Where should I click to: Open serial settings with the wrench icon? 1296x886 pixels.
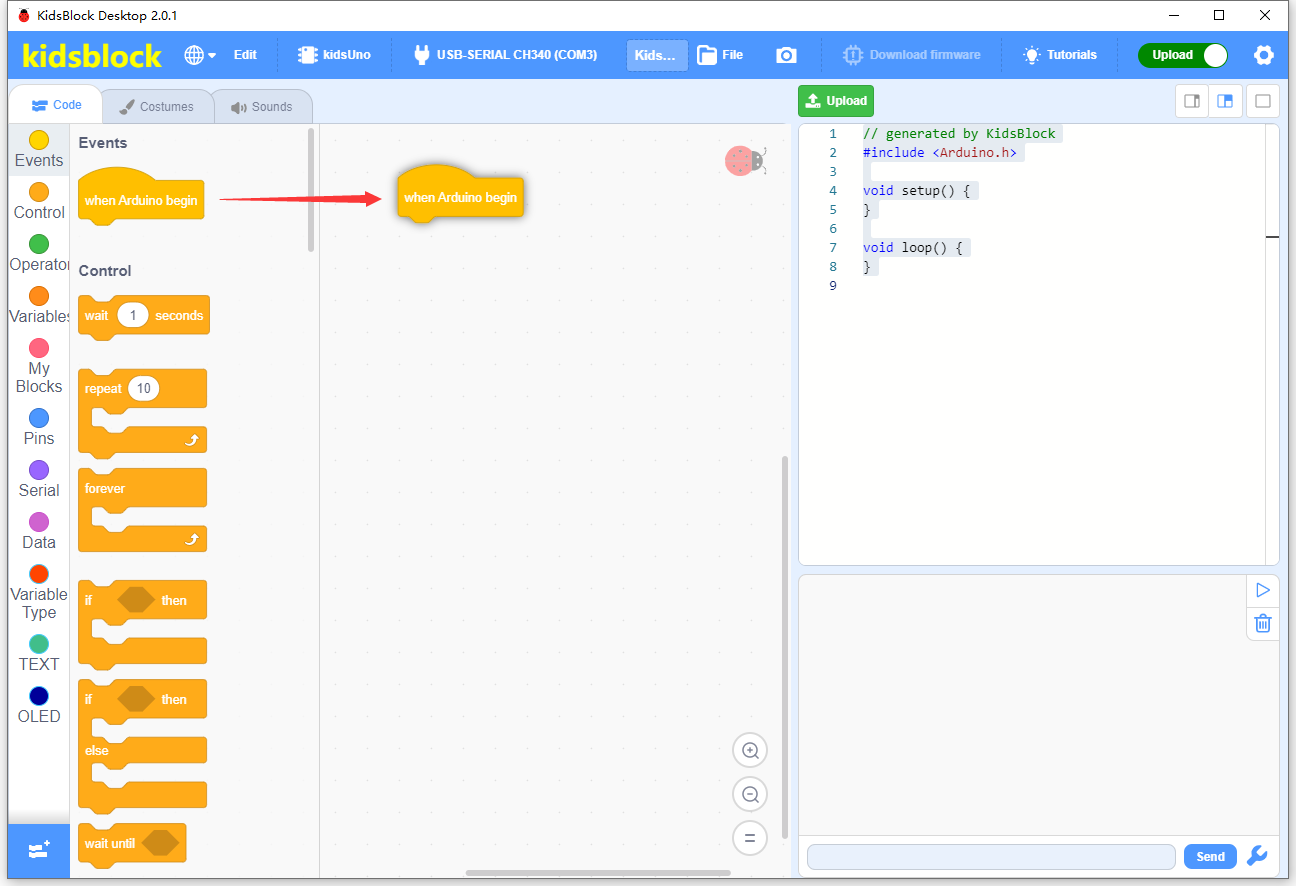point(1258,856)
